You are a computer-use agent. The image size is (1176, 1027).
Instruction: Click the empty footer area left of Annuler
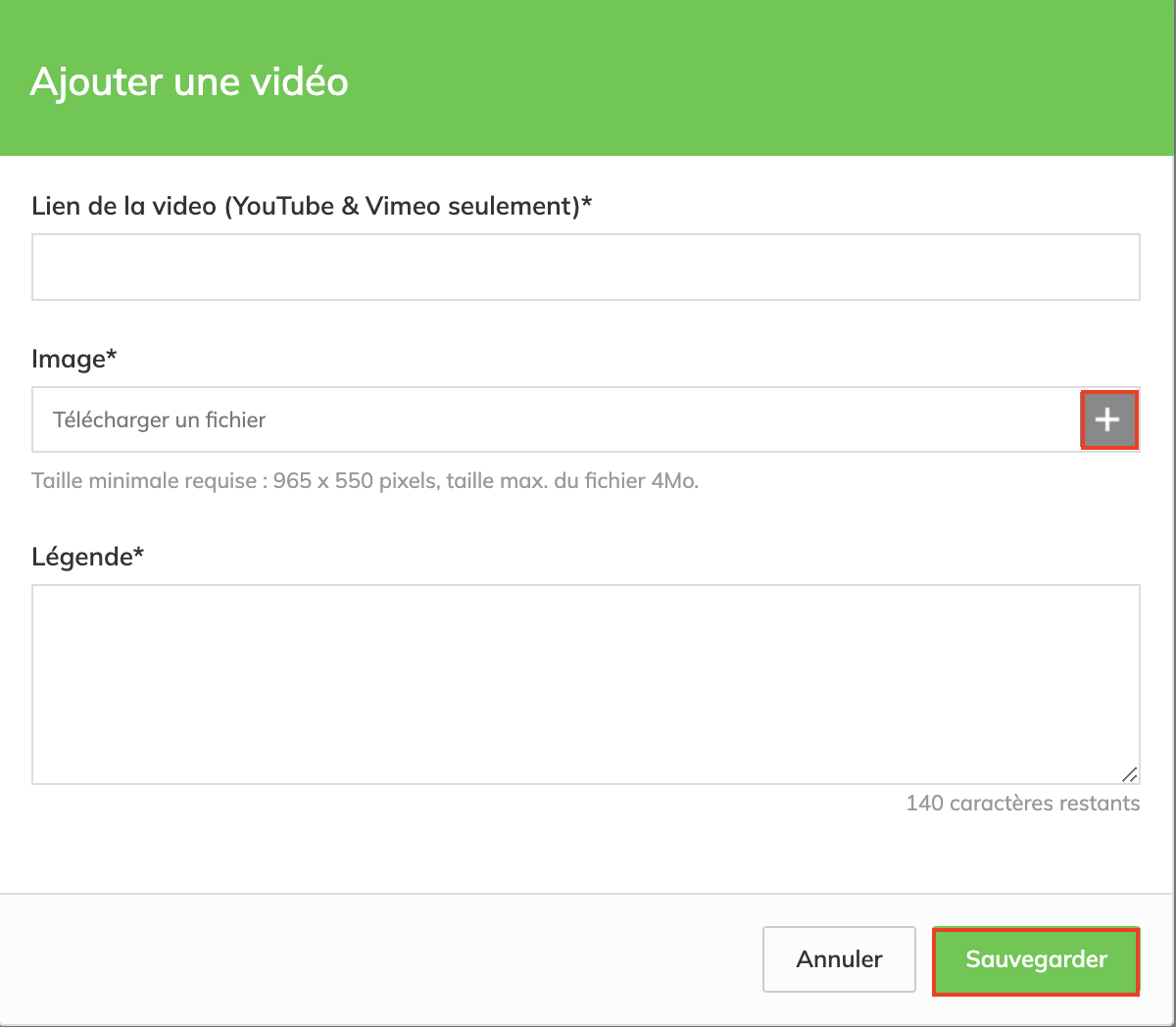point(392,959)
